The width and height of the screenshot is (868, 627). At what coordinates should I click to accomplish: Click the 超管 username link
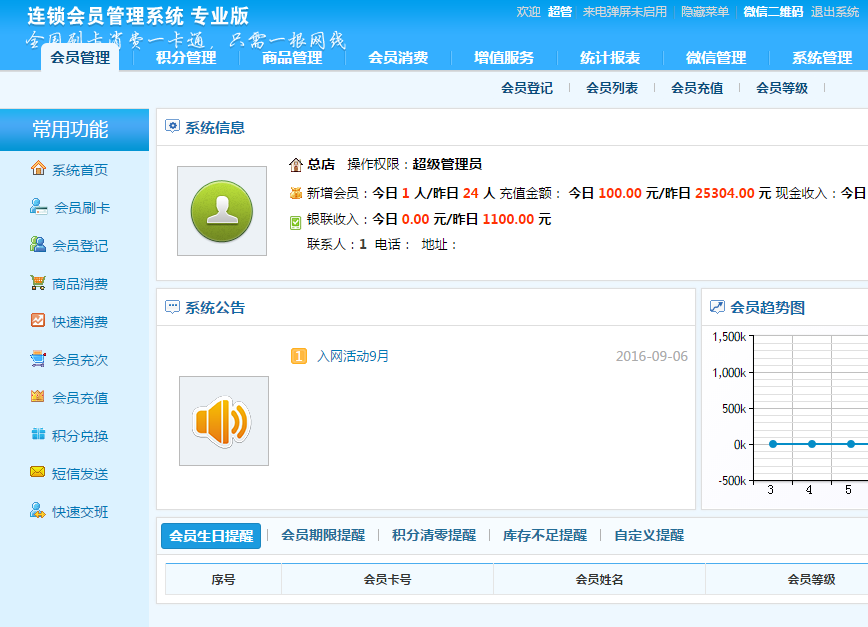[560, 12]
